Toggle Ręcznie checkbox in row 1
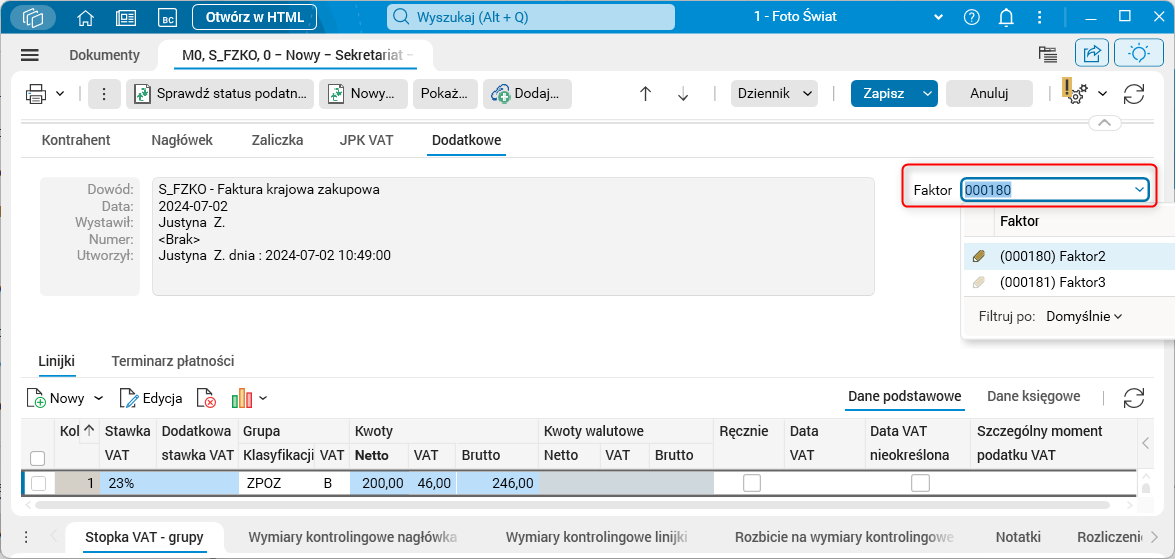Image resolution: width=1175 pixels, height=559 pixels. click(752, 483)
